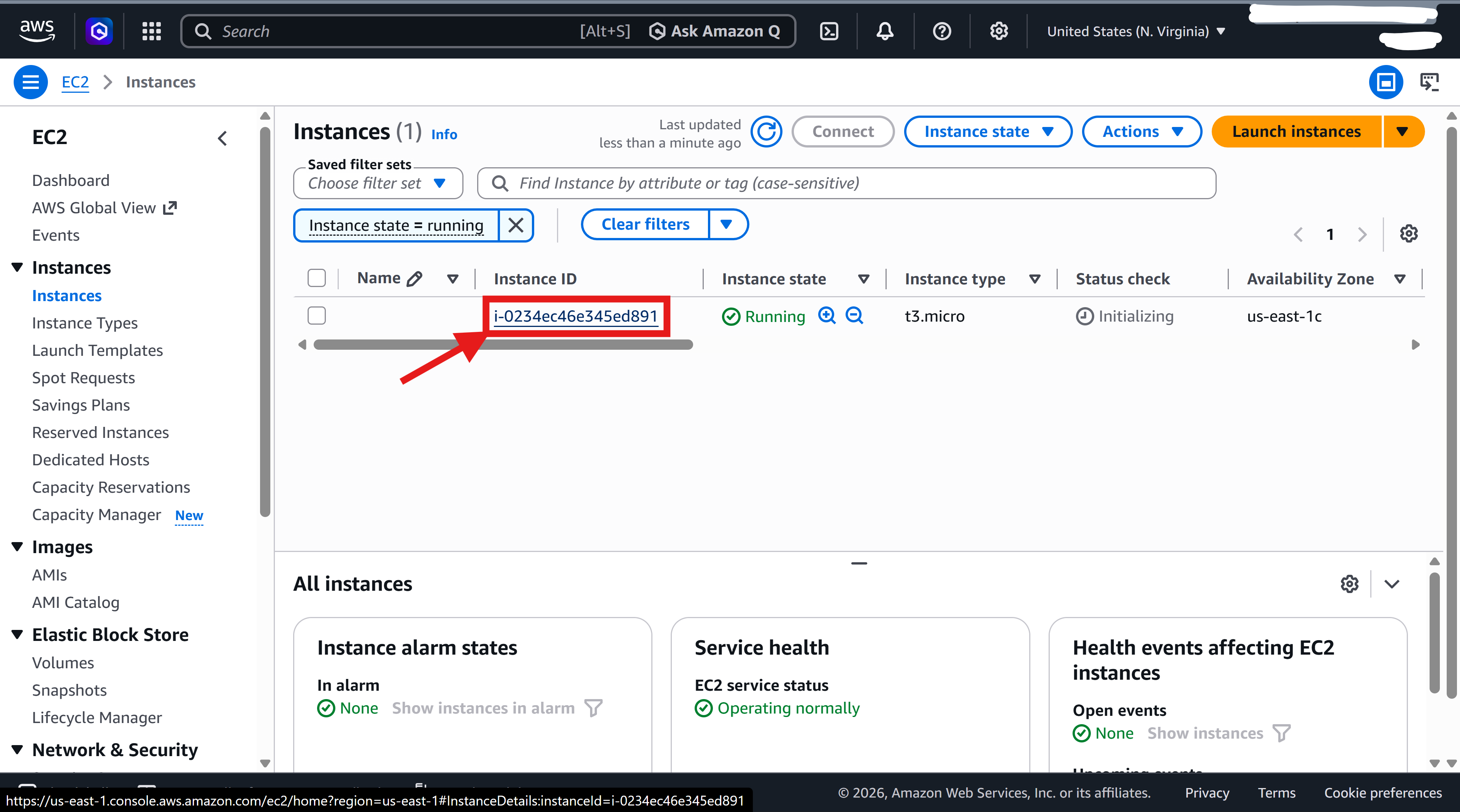
Task: Open the Actions dropdown
Action: (1142, 132)
